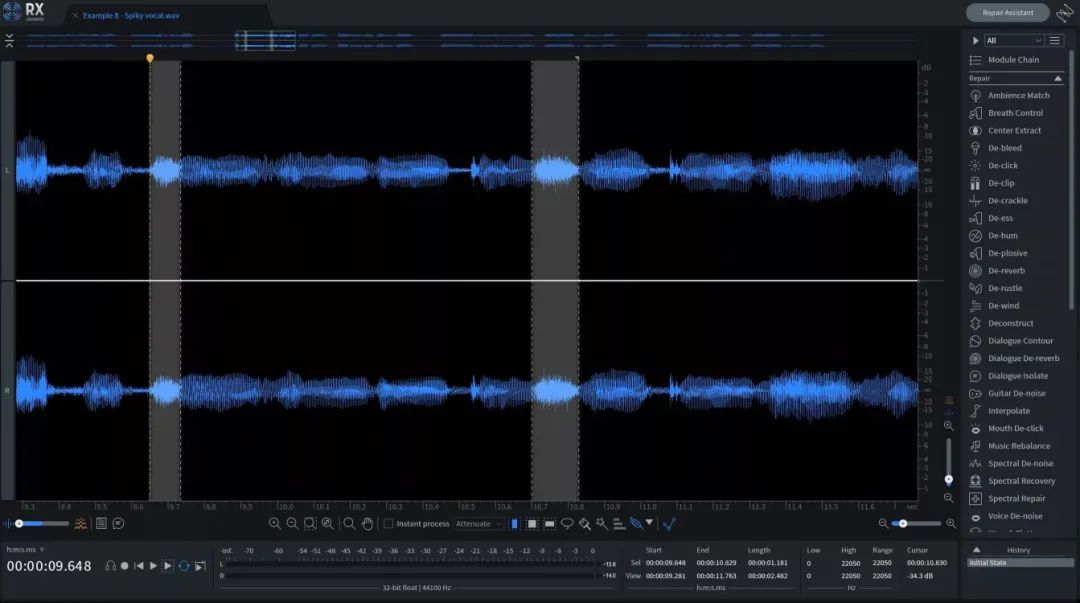
Task: Open the De-hum module
Action: point(993,236)
